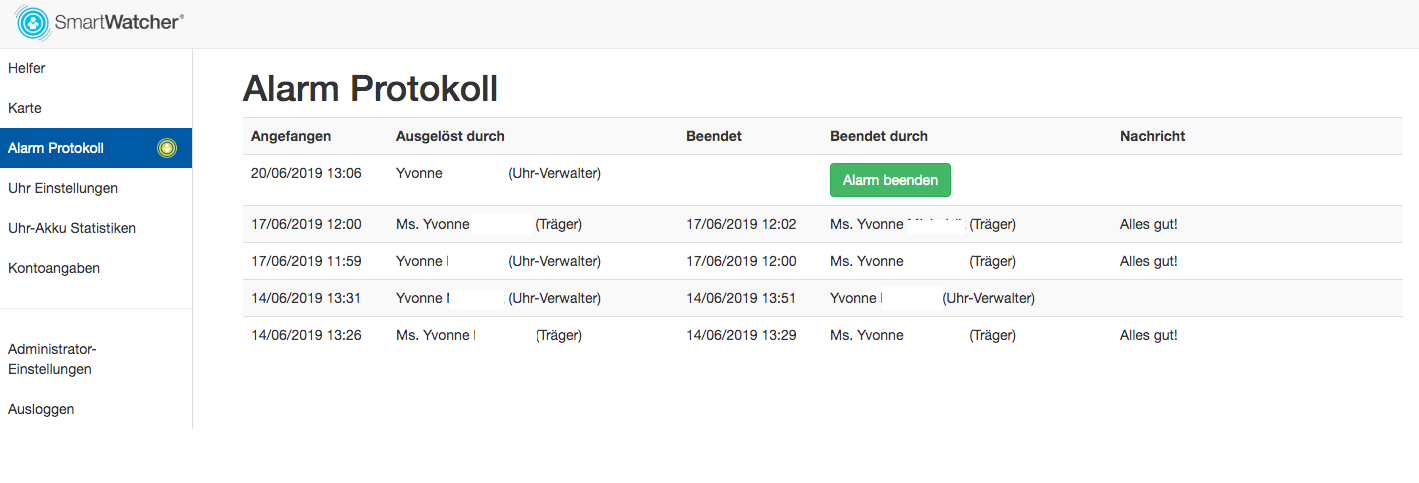1419x483 pixels.
Task: Open the Karte sidebar item
Action: (x=96, y=108)
